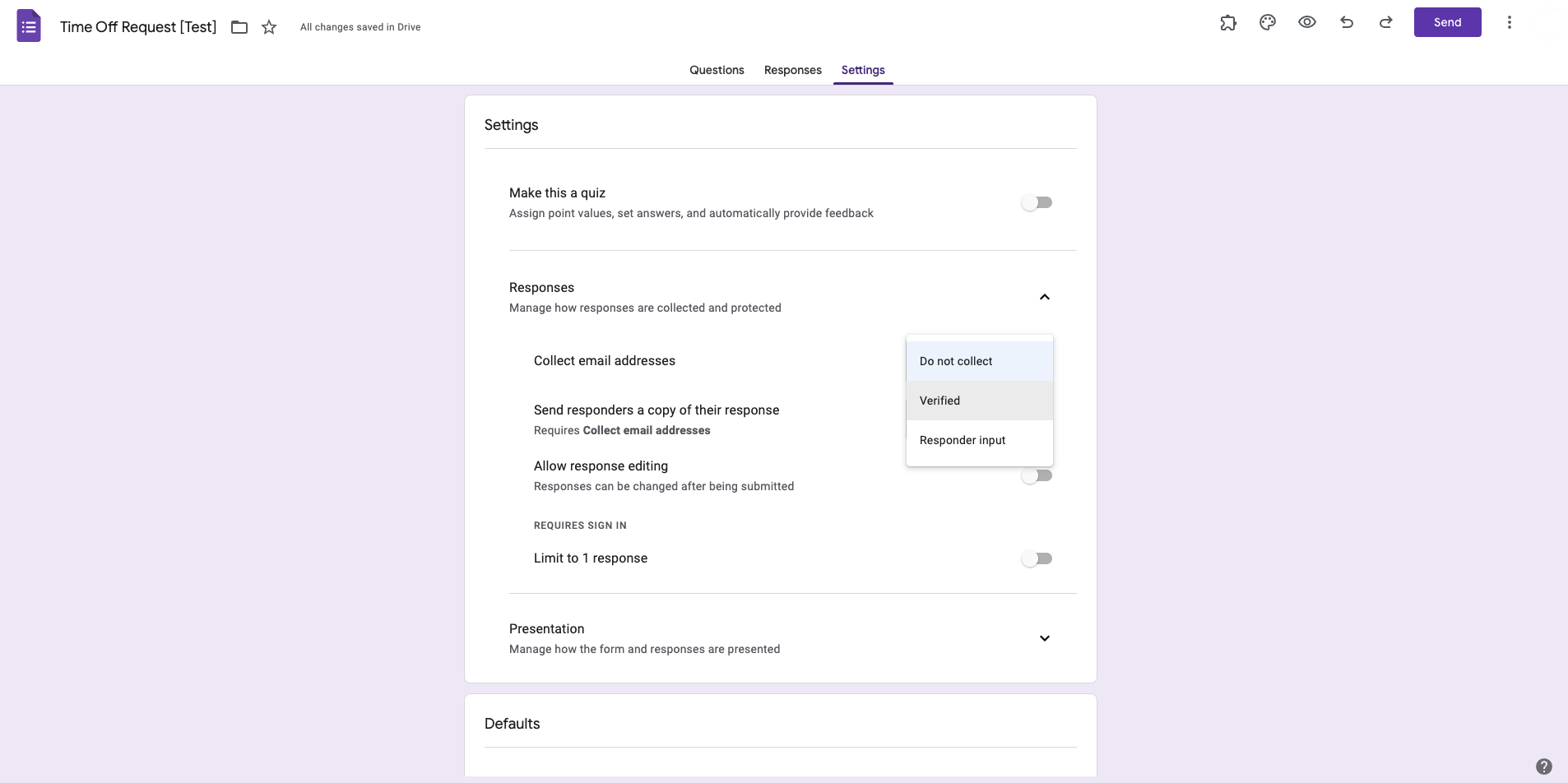
Task: Open the more options menu
Action: (x=1510, y=23)
